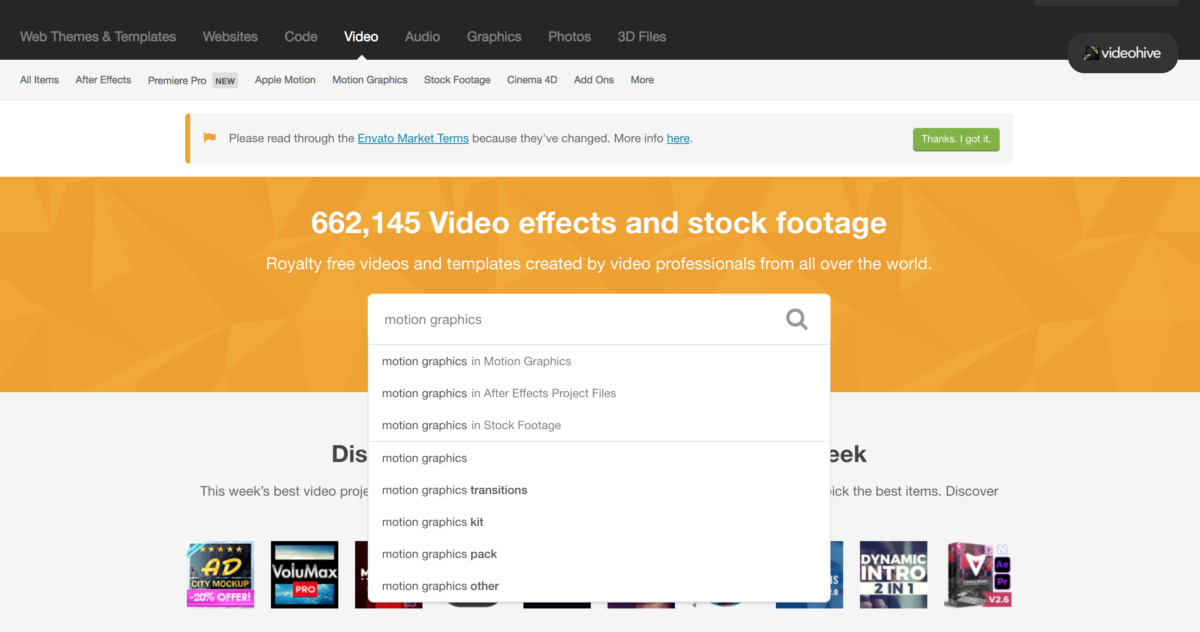Select suggestion 'motion graphics other'
The image size is (1200, 632).
pos(599,586)
